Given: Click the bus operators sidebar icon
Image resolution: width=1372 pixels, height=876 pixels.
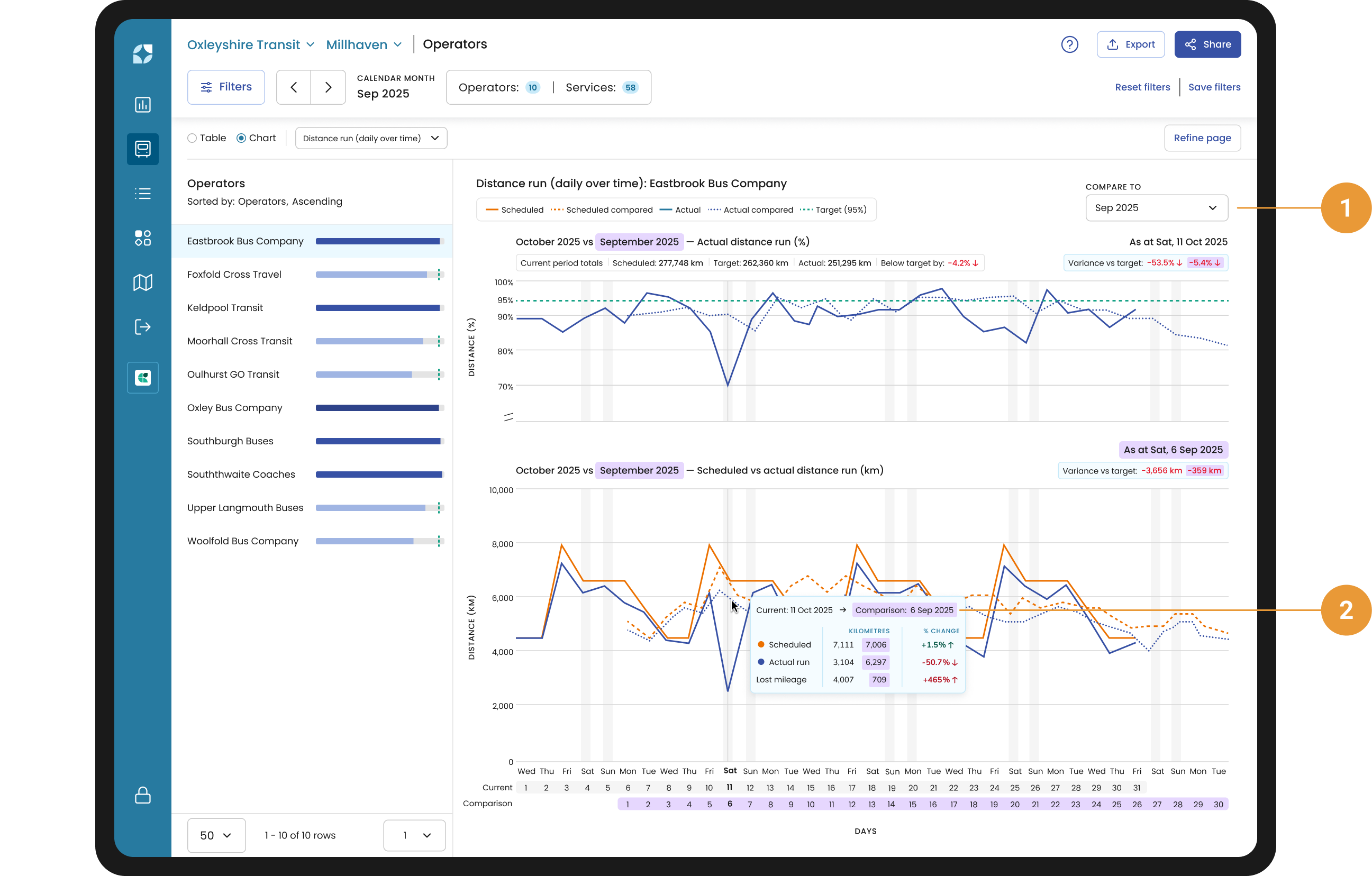Looking at the screenshot, I should coord(142,149).
